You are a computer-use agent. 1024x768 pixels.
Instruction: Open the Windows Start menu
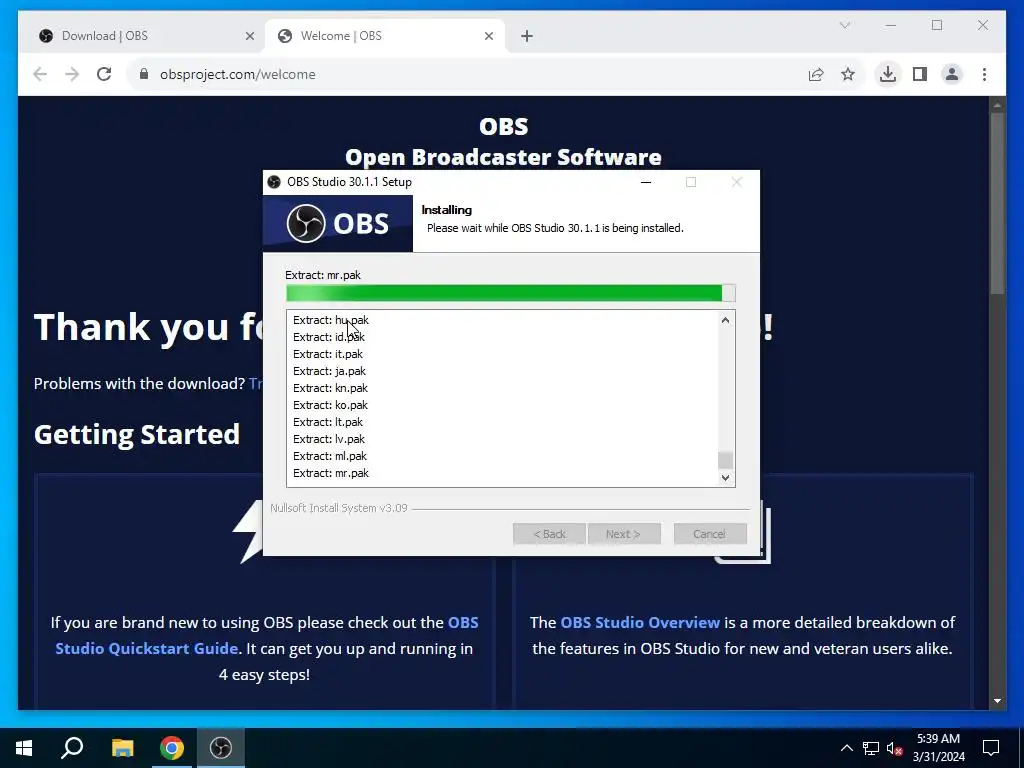(x=24, y=748)
